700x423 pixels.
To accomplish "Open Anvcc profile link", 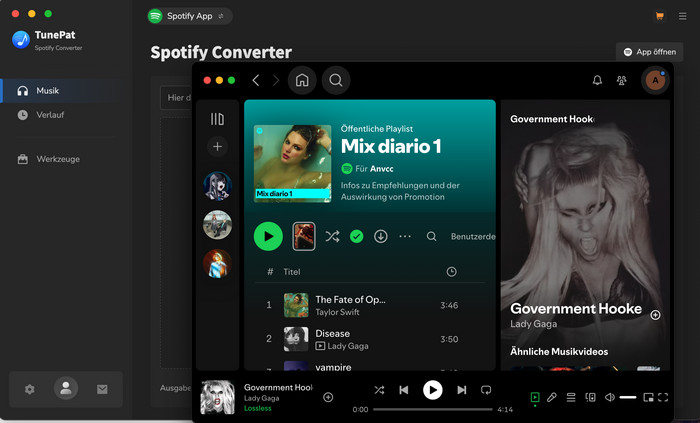I will click(x=382, y=169).
